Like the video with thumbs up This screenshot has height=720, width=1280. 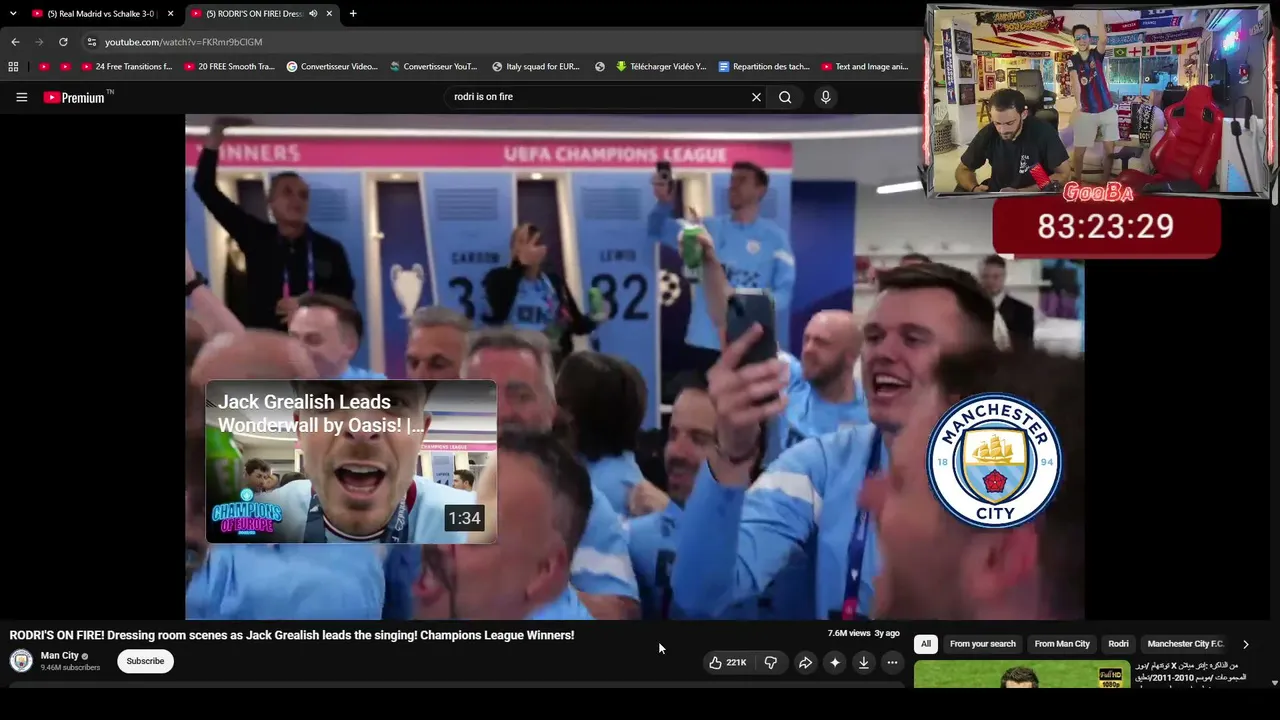coord(728,662)
